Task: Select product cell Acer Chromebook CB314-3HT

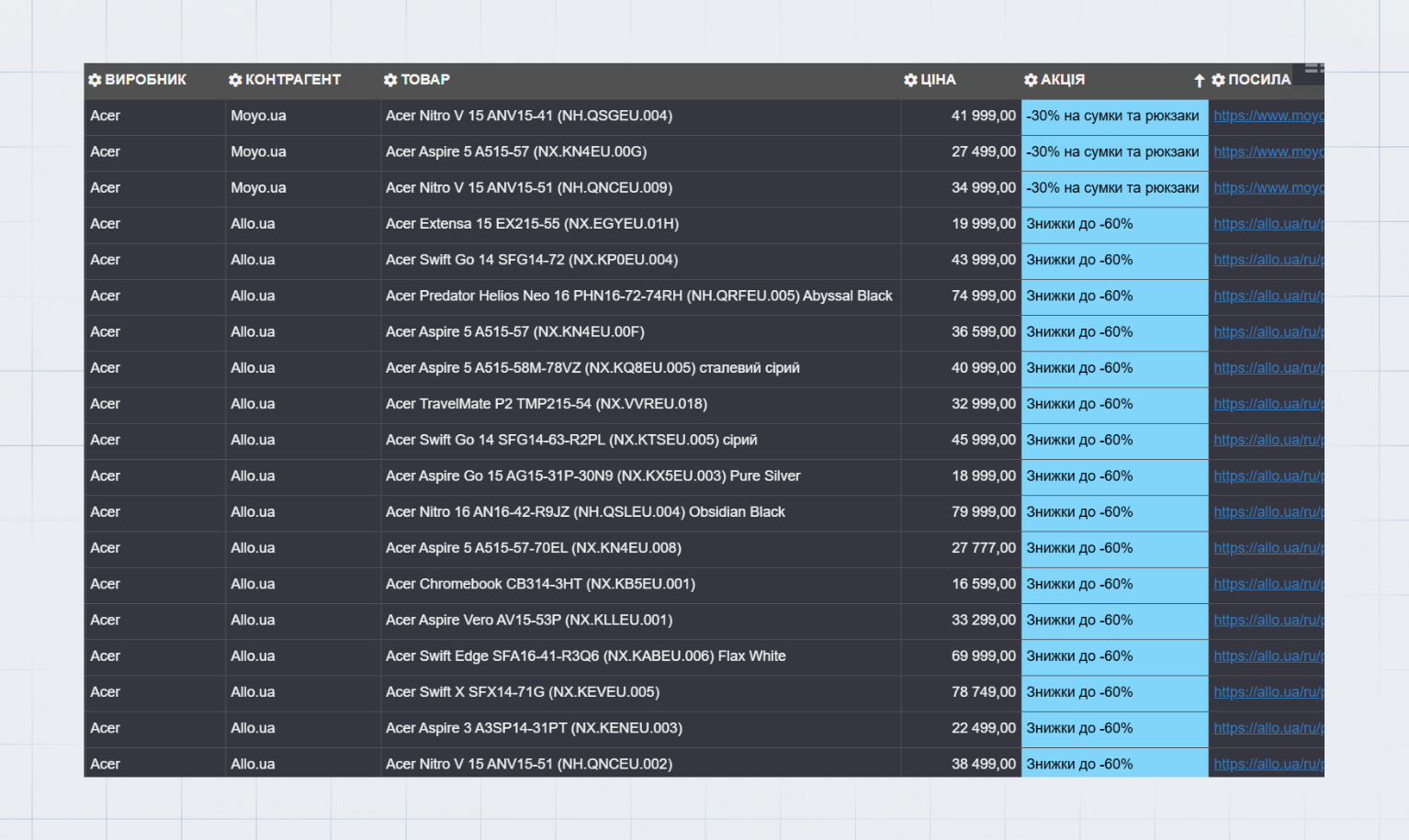Action: point(640,584)
